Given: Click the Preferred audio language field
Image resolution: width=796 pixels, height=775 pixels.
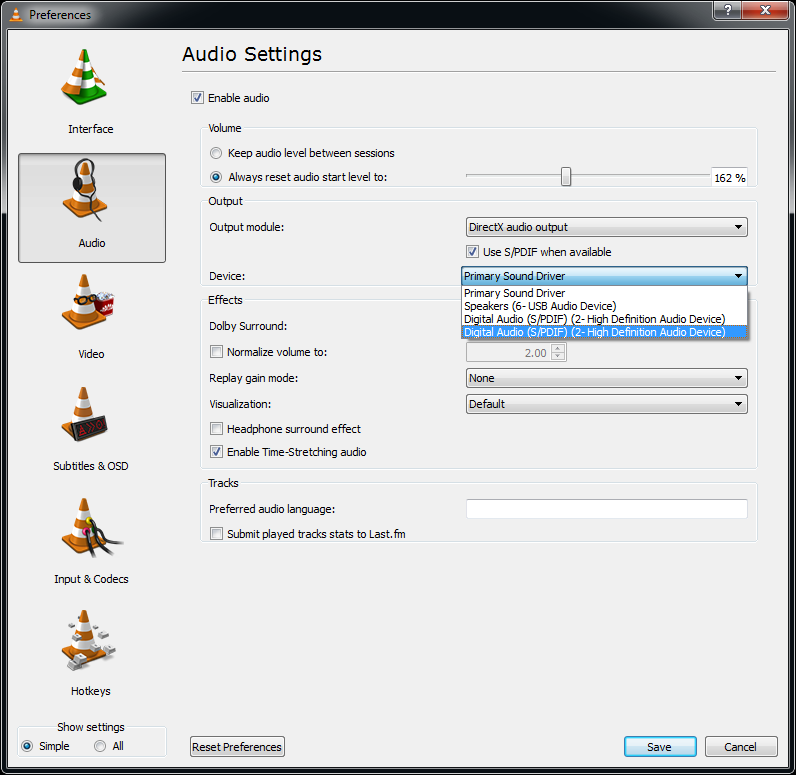Looking at the screenshot, I should pos(606,509).
